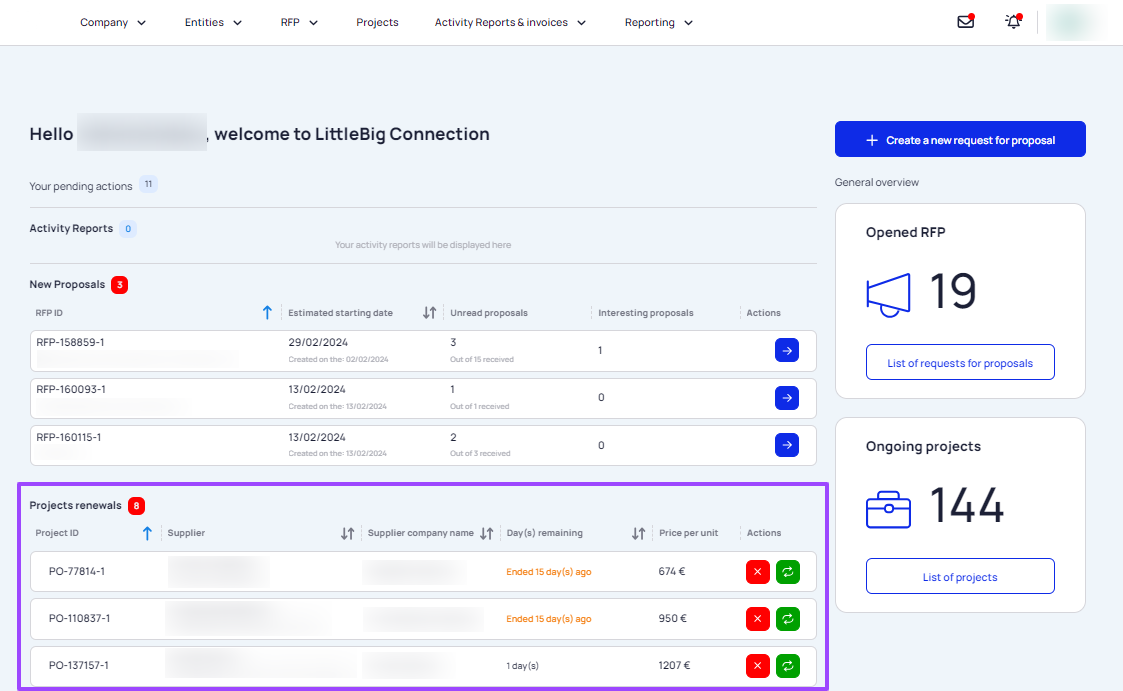Screen dimensions: 1123x691
Task: Open List of requests for proposals
Action: pos(960,363)
